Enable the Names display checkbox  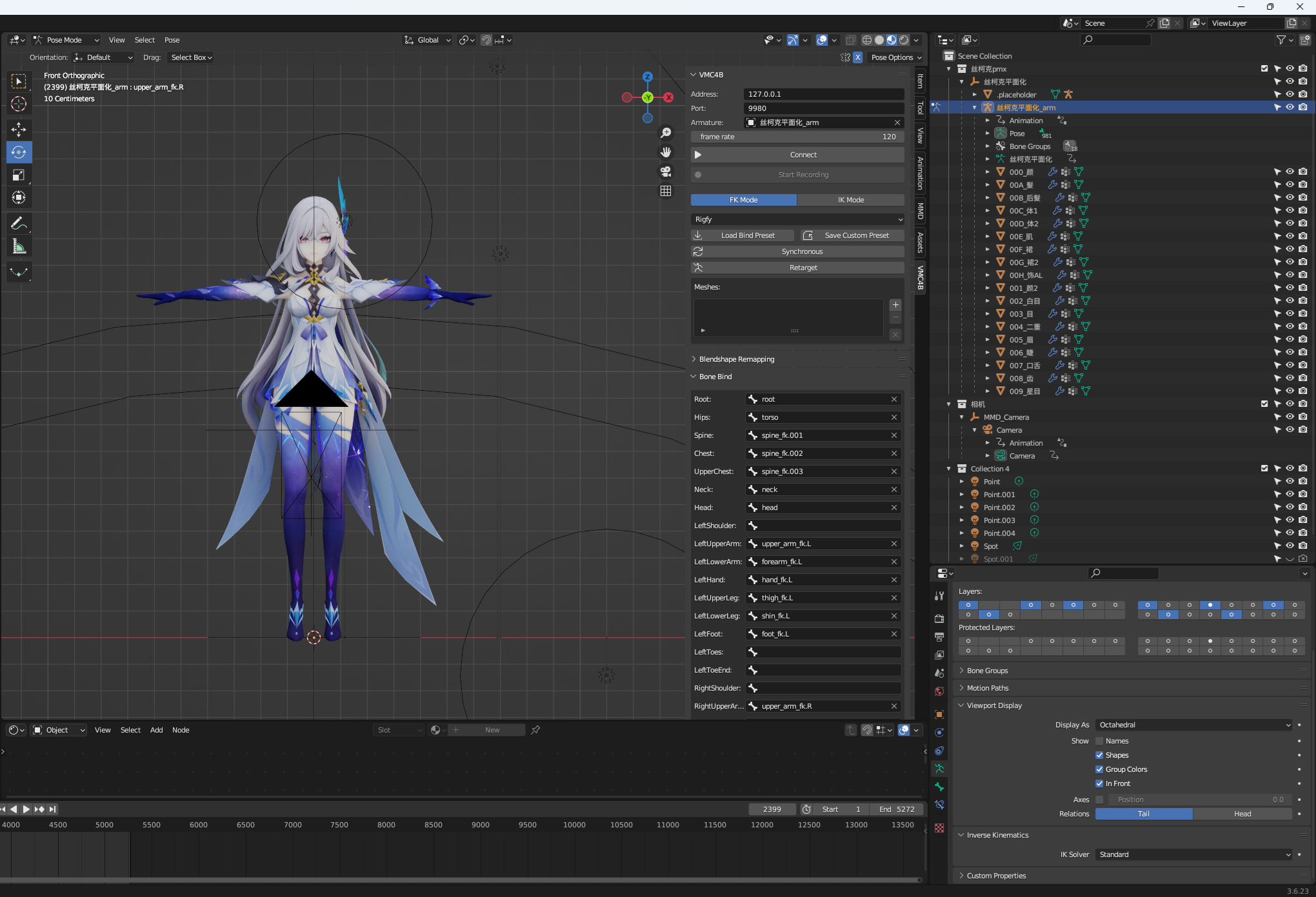(1099, 741)
